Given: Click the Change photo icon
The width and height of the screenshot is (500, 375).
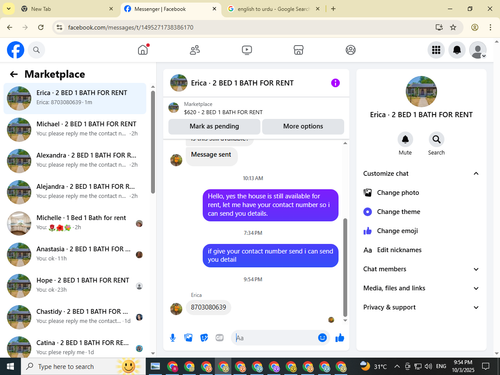Looking at the screenshot, I should pyautogui.click(x=368, y=193).
